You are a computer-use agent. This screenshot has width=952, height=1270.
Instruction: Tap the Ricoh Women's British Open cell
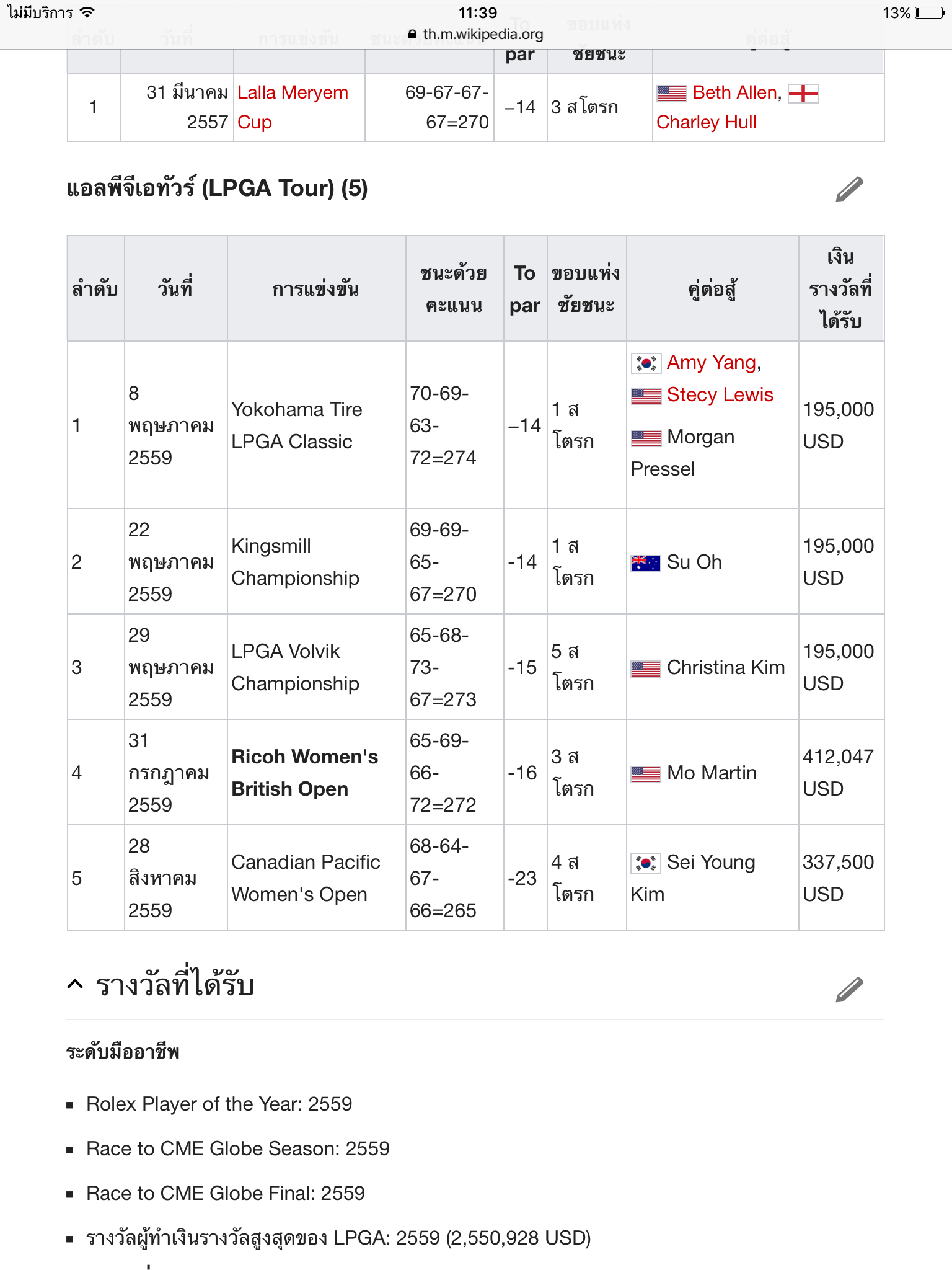click(304, 773)
